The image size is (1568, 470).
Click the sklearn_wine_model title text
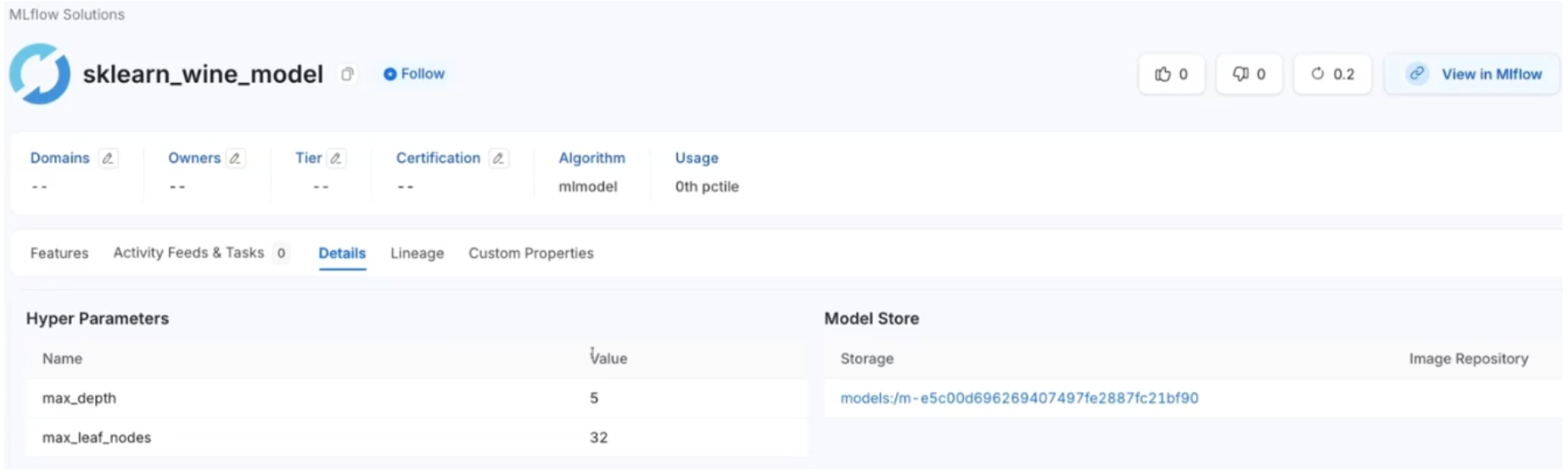203,74
